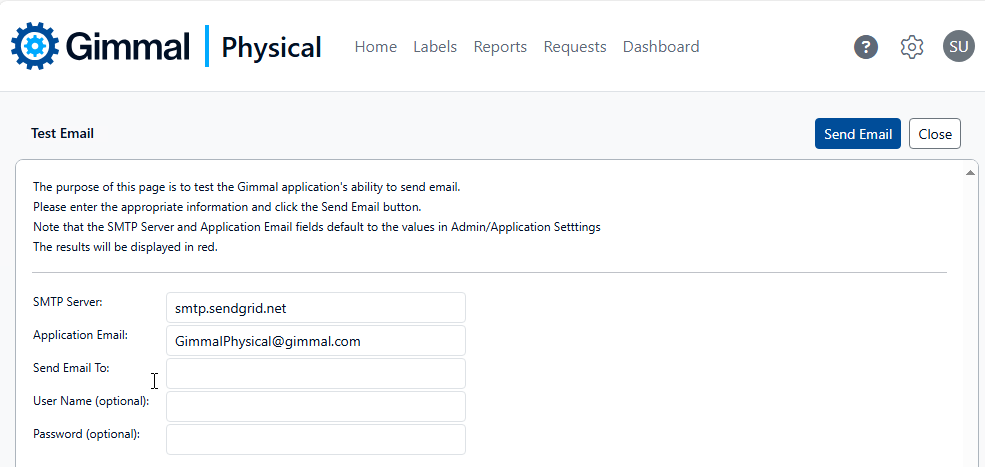Click the User Name (optional) field
The image size is (985, 467).
click(x=316, y=407)
